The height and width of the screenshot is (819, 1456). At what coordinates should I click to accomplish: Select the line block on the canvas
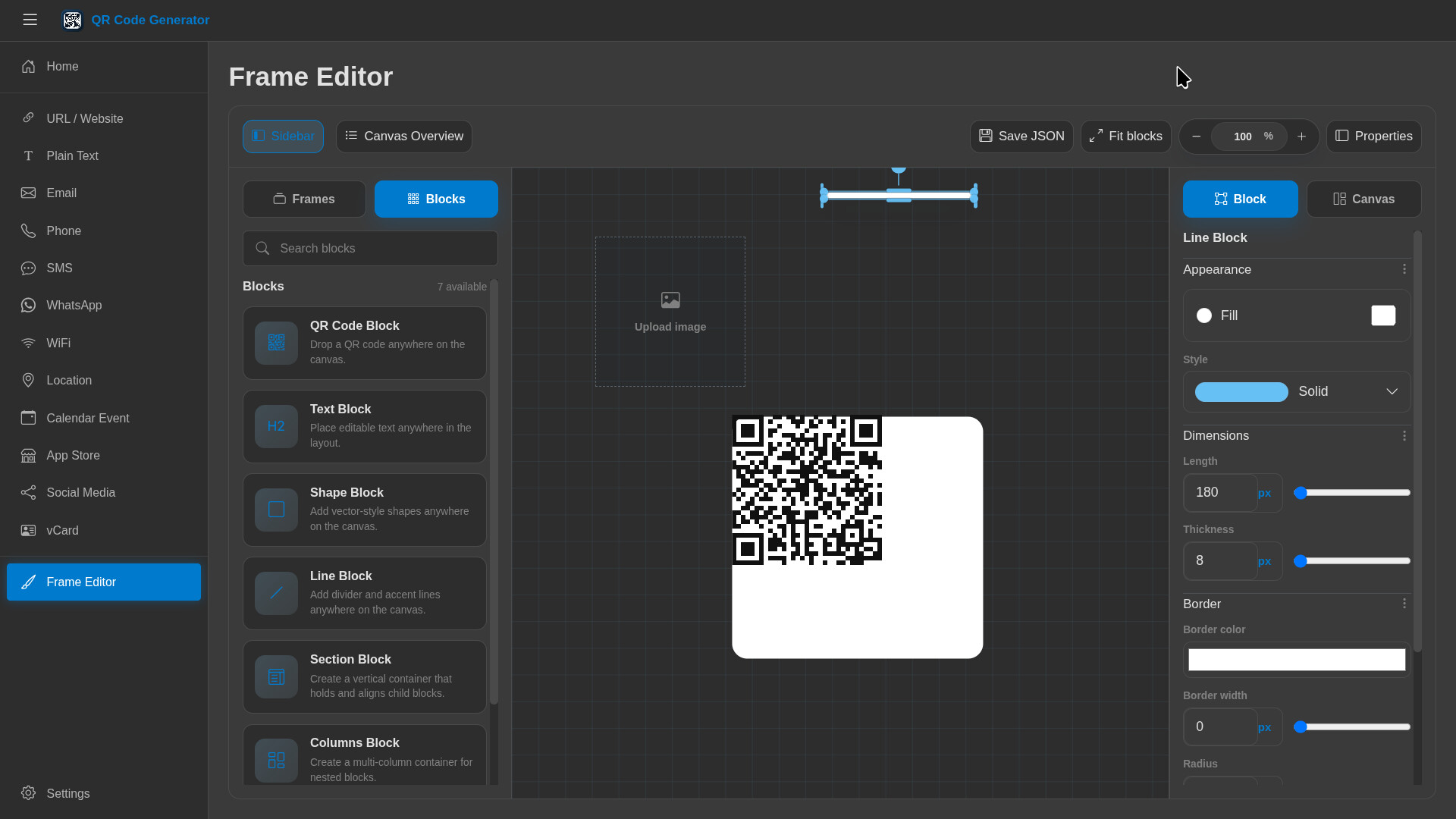click(899, 196)
